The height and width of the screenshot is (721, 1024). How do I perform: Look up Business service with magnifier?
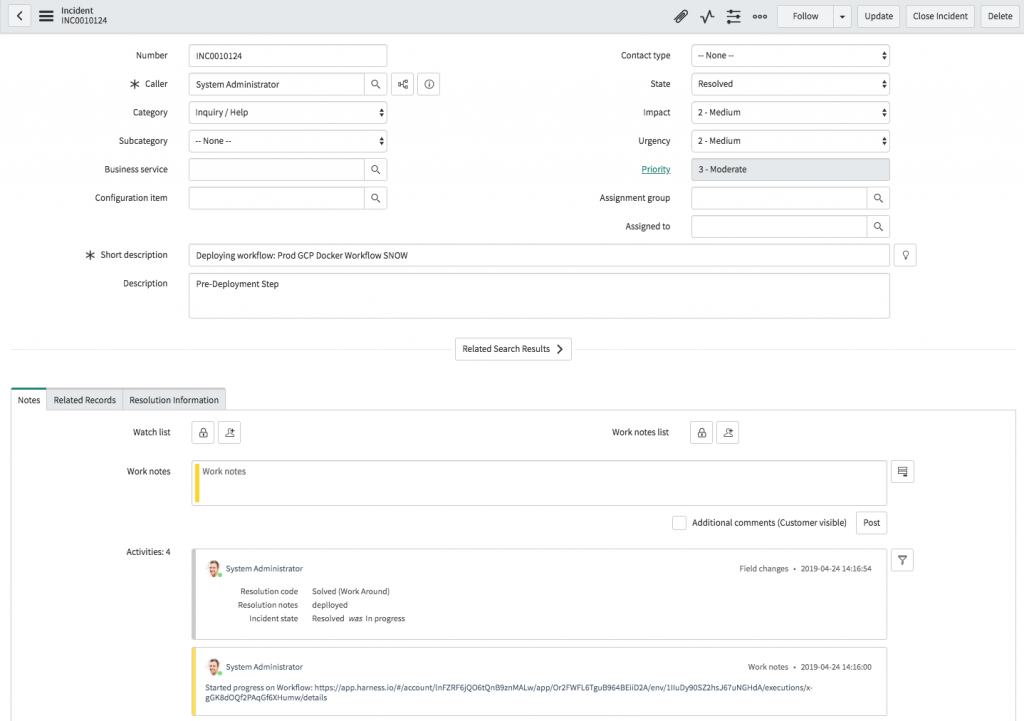(376, 169)
